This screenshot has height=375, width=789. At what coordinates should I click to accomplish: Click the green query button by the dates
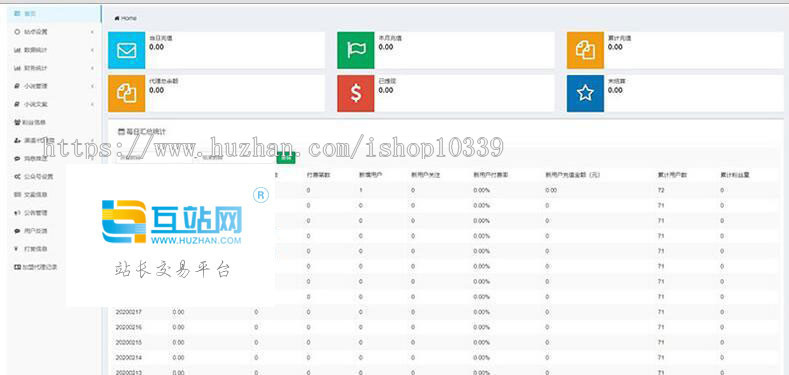(286, 158)
